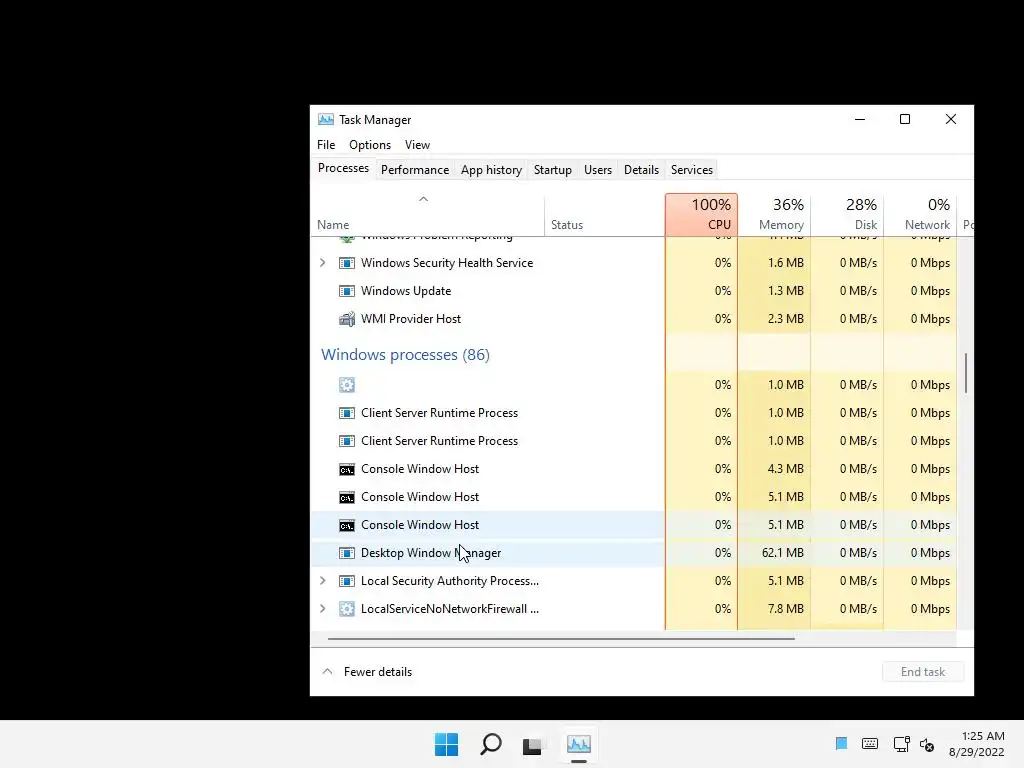Sort by the Status column header
Screen dimensions: 1024x768
coord(604,215)
